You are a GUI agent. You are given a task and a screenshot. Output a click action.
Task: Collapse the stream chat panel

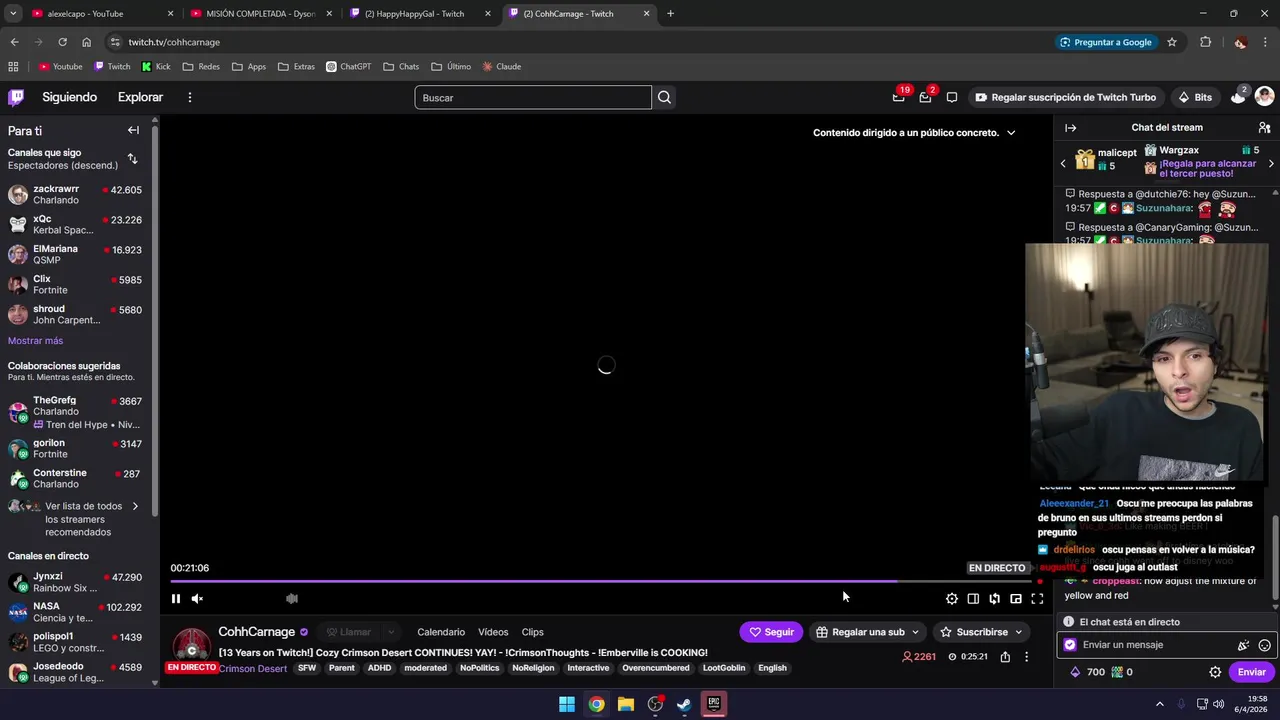click(x=1070, y=128)
